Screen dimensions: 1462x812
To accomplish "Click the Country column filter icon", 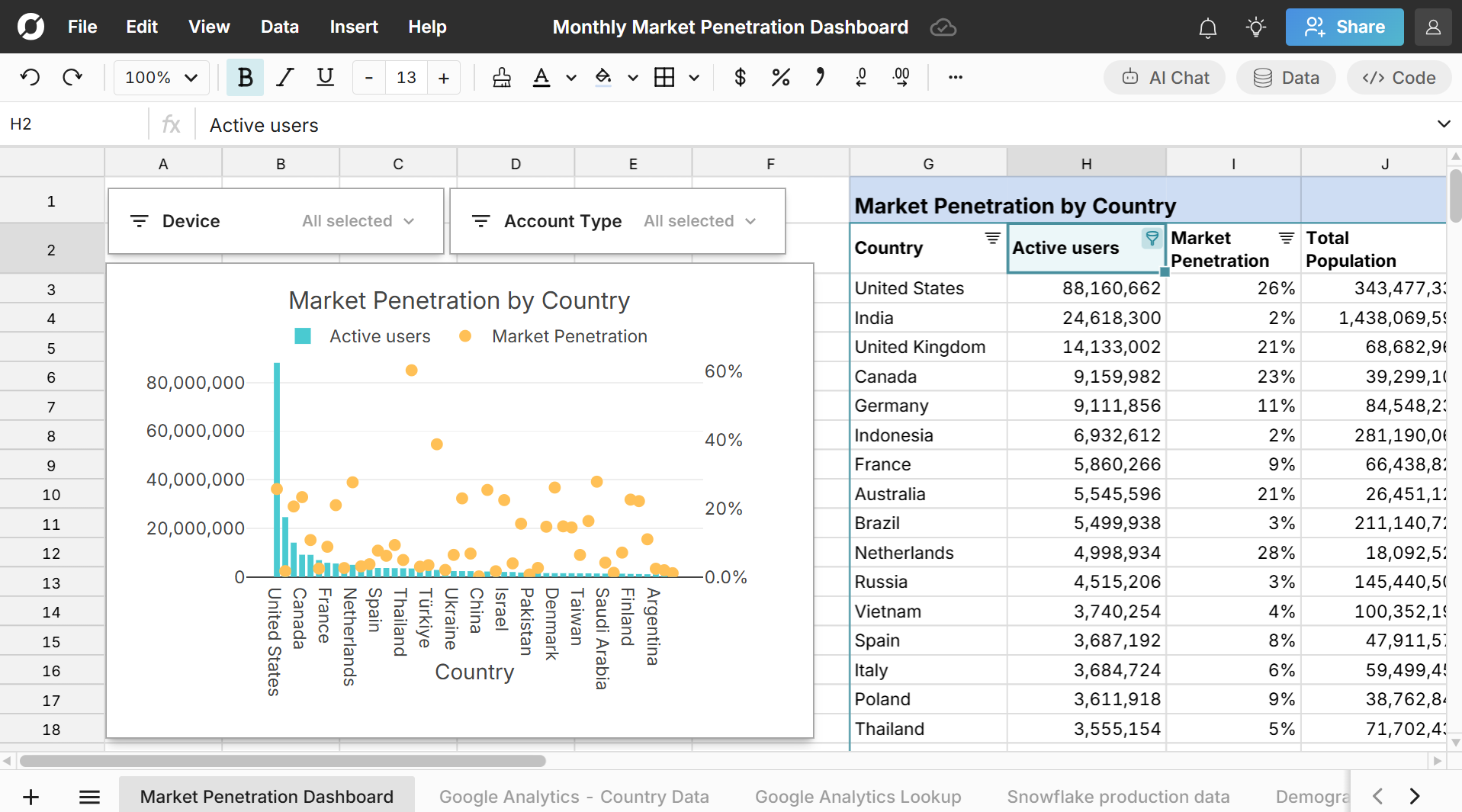I will click(x=992, y=238).
